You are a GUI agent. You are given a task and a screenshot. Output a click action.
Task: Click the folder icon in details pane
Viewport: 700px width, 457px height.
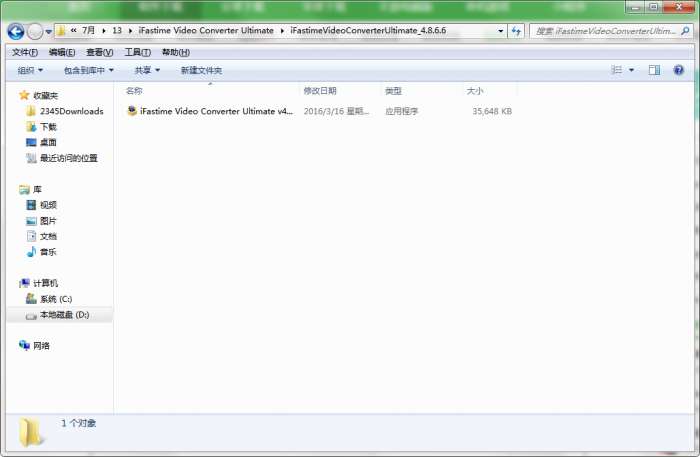click(30, 432)
